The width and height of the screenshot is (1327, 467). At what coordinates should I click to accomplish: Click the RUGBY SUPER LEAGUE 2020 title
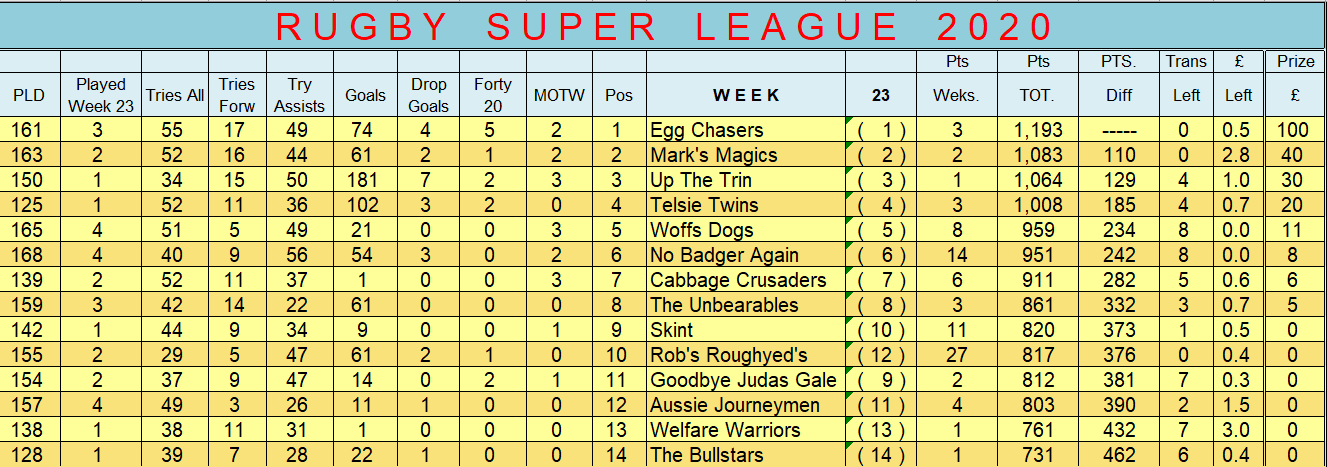(x=662, y=27)
